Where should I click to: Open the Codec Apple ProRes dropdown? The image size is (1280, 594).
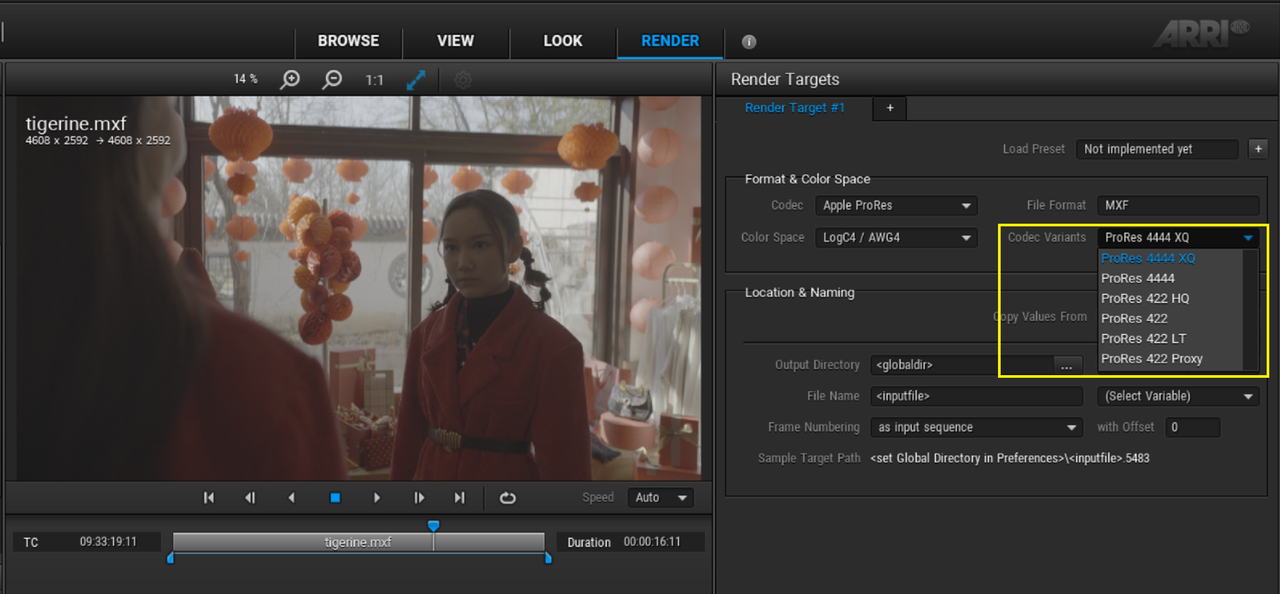896,205
